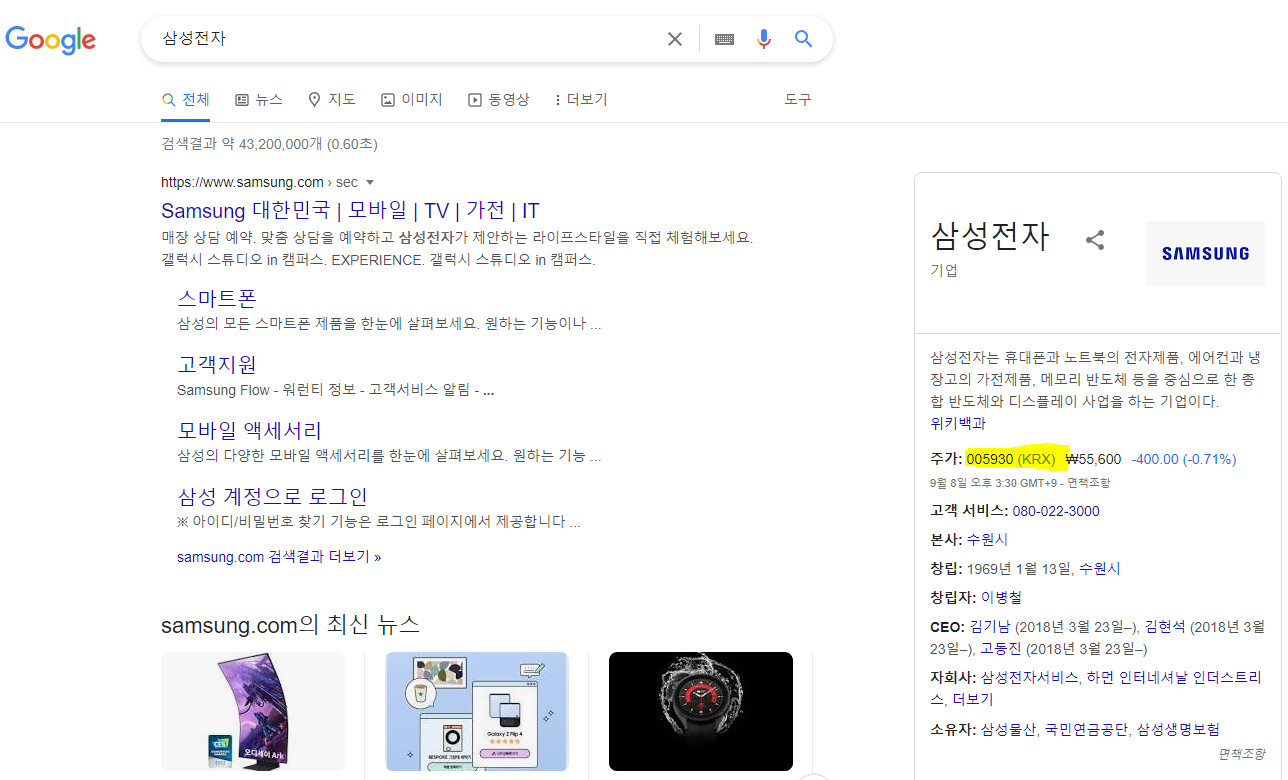
Task: Click result count 검색결과 약 43,200,000개
Action: [x=242, y=144]
